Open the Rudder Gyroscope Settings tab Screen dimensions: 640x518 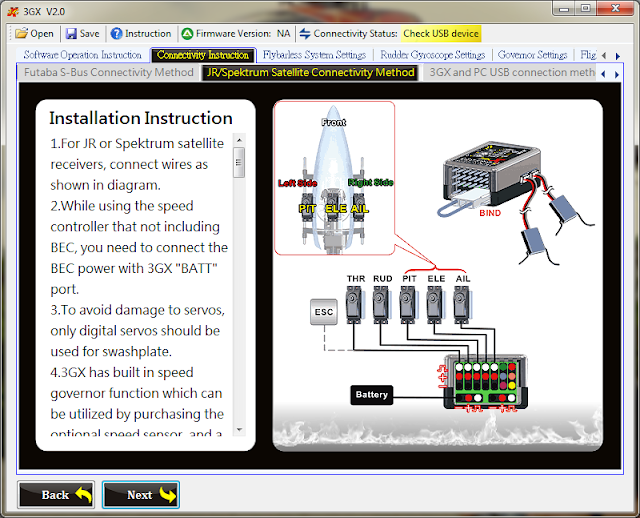tap(433, 55)
